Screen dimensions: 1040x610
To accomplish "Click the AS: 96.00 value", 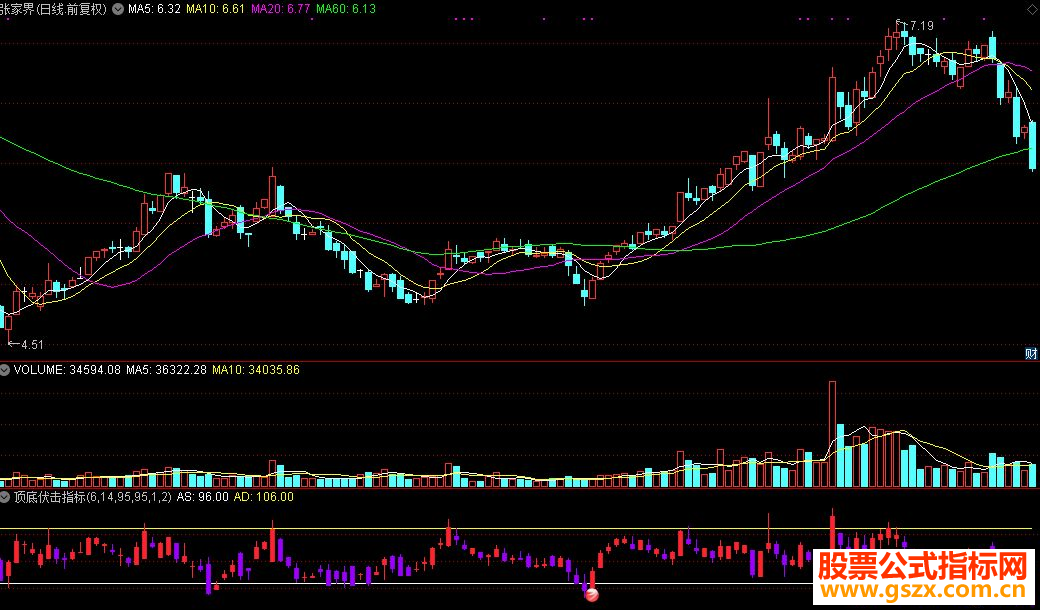I will point(203,497).
